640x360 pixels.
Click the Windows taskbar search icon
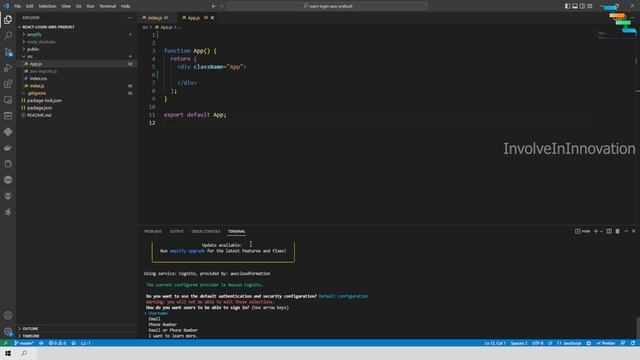pyautogui.click(x=24, y=353)
